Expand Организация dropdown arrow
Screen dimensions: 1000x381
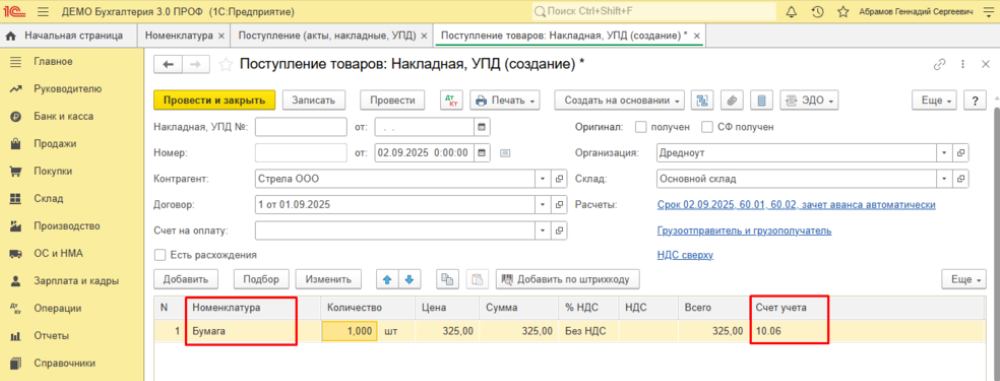(945, 153)
